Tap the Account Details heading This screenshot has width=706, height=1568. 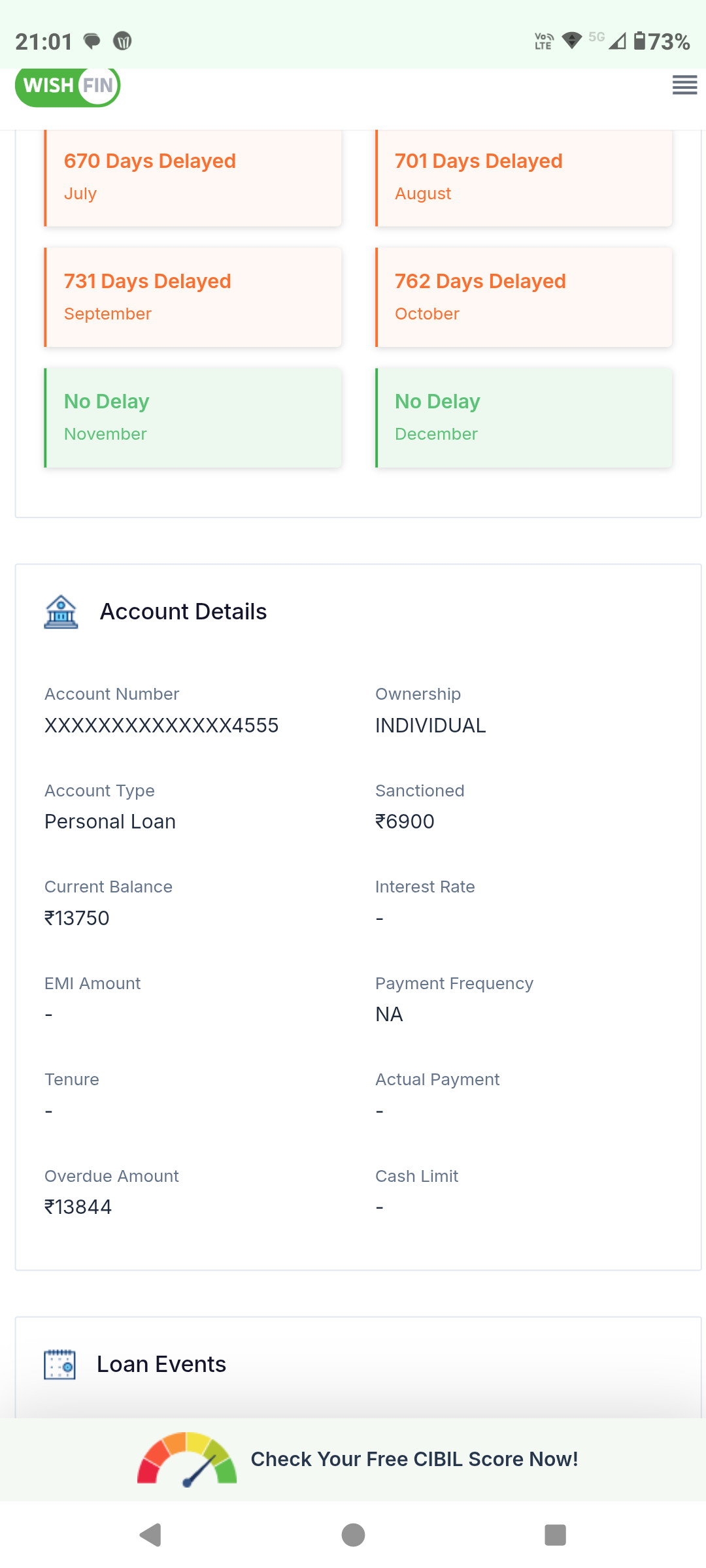click(183, 612)
